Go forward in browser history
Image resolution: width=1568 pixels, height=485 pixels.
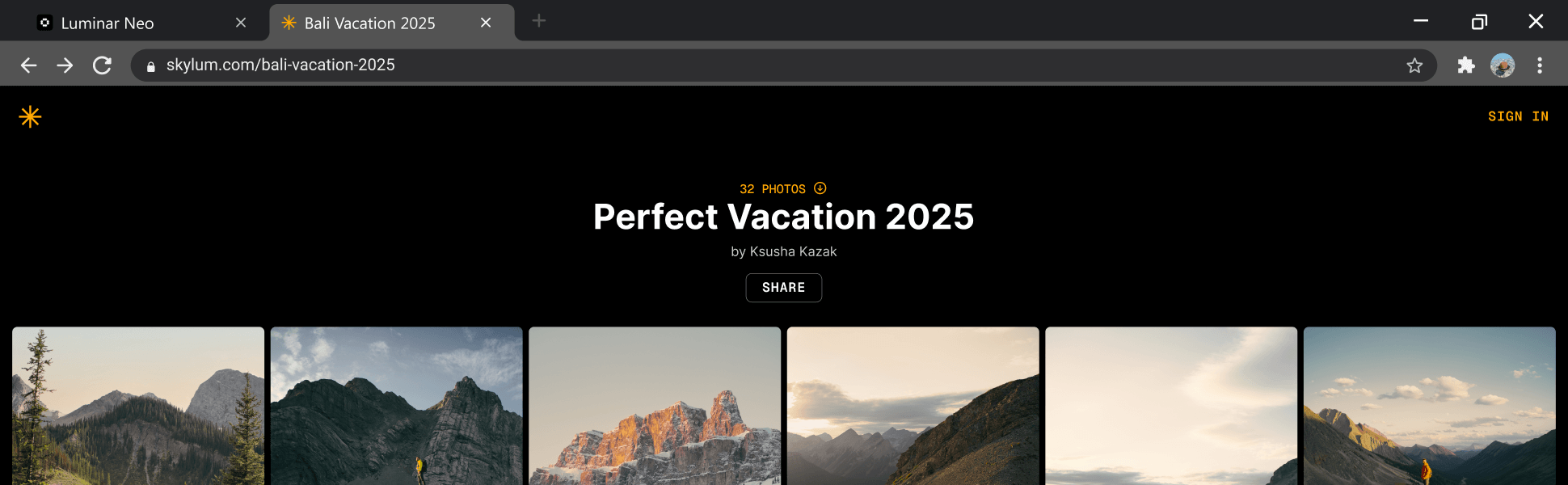[65, 65]
